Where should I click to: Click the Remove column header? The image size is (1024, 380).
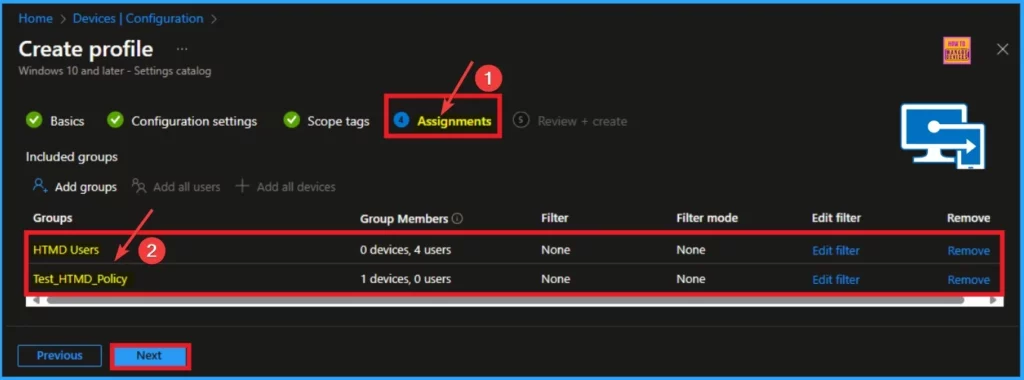coord(968,218)
